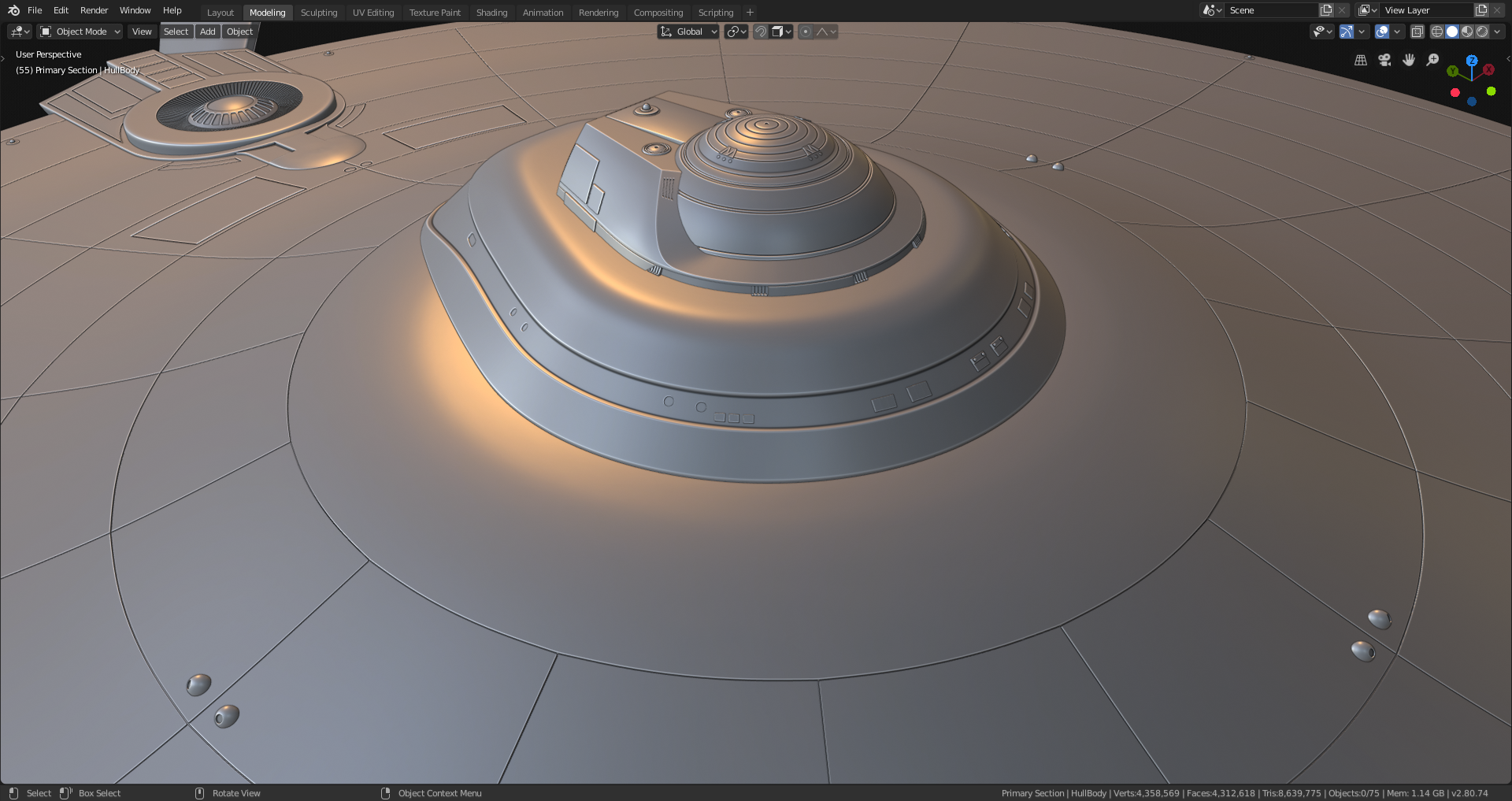Screen dimensions: 1512x801
Task: Open the Object Mode dropdown
Action: [x=80, y=32]
